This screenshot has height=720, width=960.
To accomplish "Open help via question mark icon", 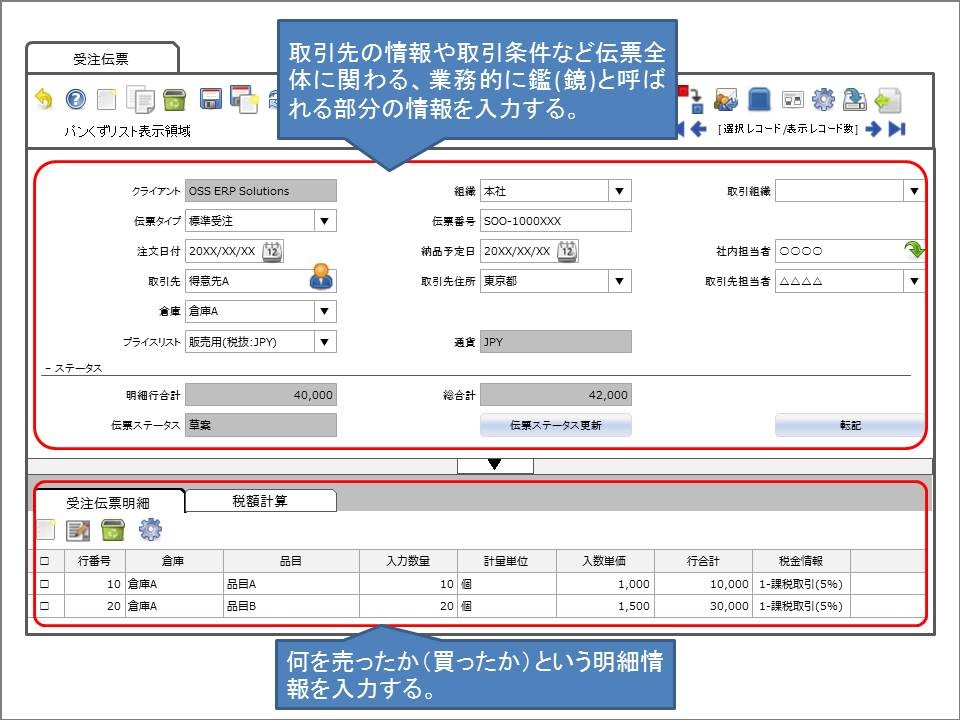I will 75,99.
